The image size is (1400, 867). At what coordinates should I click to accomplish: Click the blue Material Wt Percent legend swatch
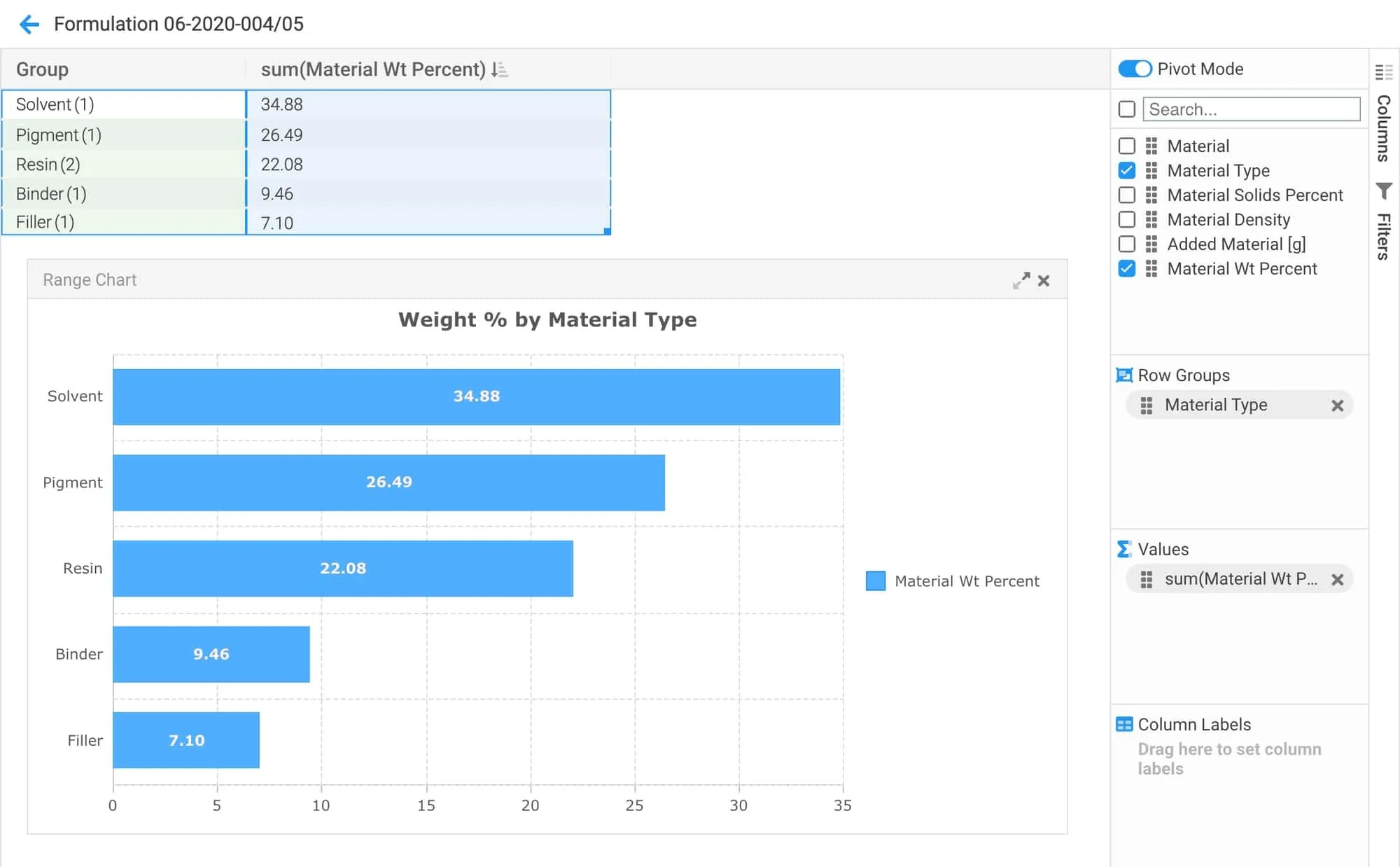(876, 580)
